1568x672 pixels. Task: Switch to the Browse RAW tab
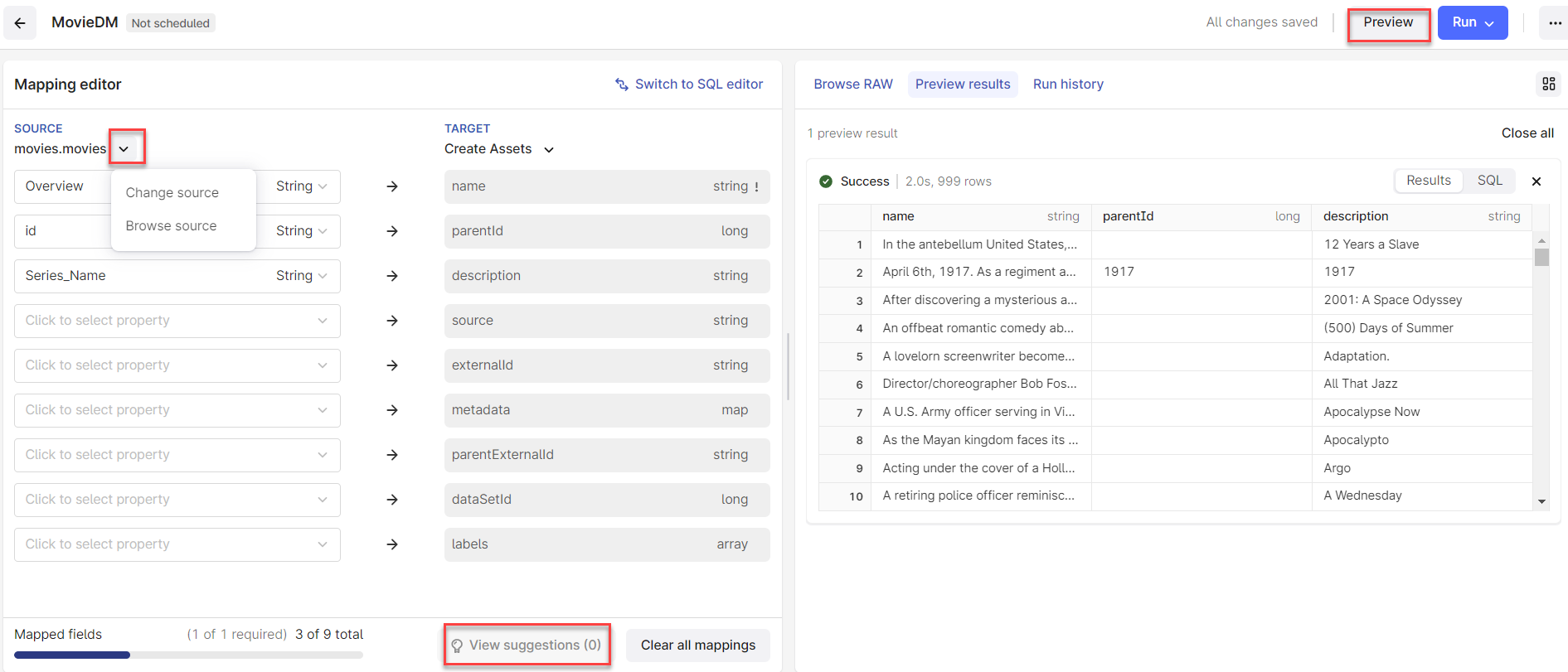(853, 85)
